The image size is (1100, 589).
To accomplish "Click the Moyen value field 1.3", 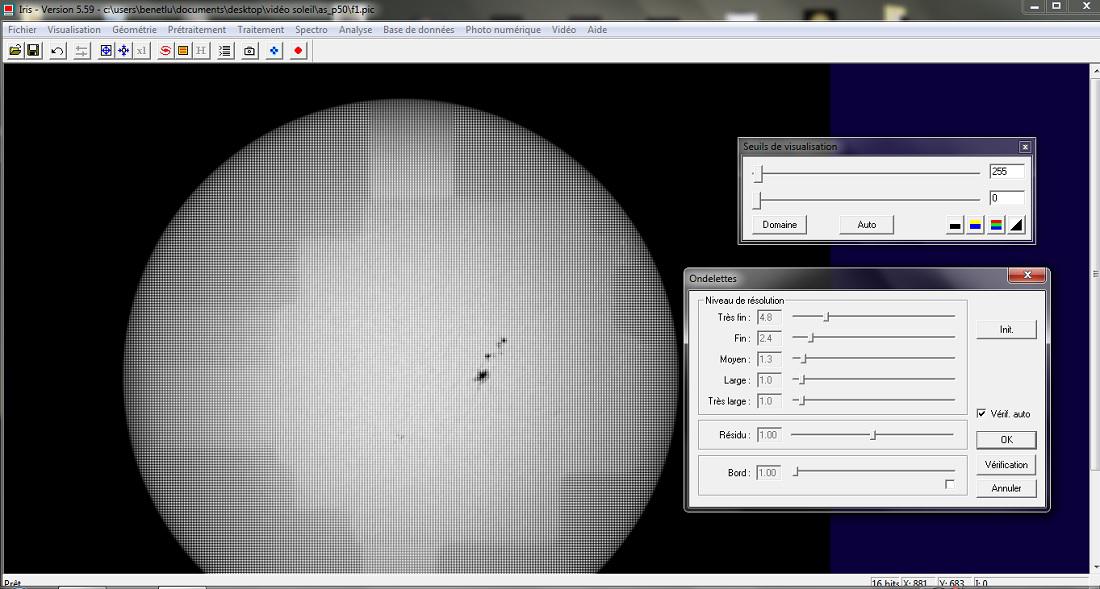I will click(770, 360).
